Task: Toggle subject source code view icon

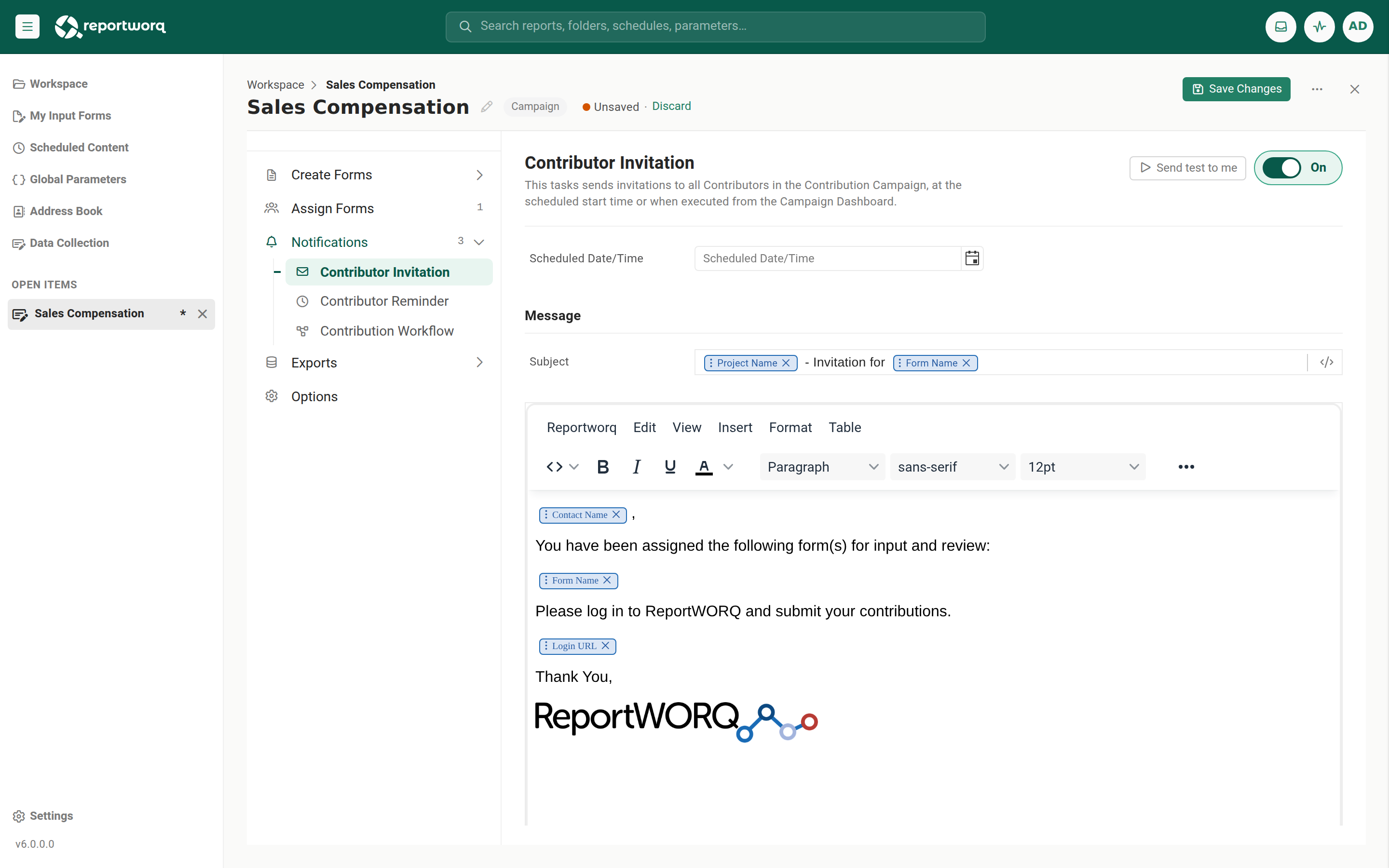Action: coord(1326,362)
